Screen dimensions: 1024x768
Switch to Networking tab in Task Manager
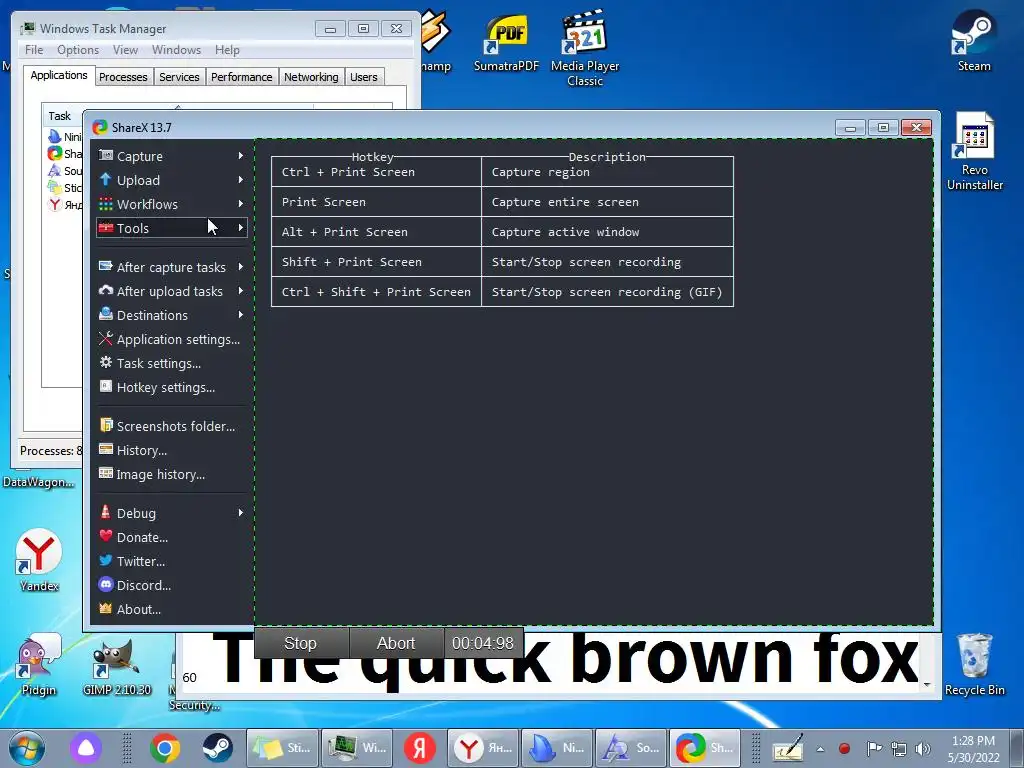pyautogui.click(x=311, y=77)
